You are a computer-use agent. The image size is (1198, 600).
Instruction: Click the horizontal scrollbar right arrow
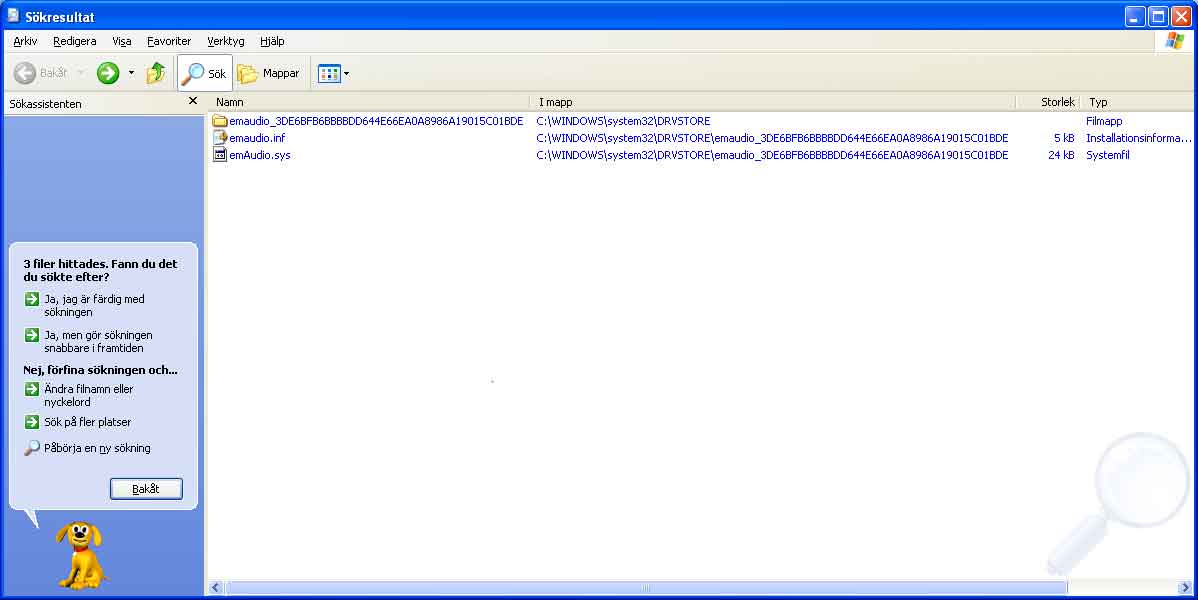tap(1186, 588)
